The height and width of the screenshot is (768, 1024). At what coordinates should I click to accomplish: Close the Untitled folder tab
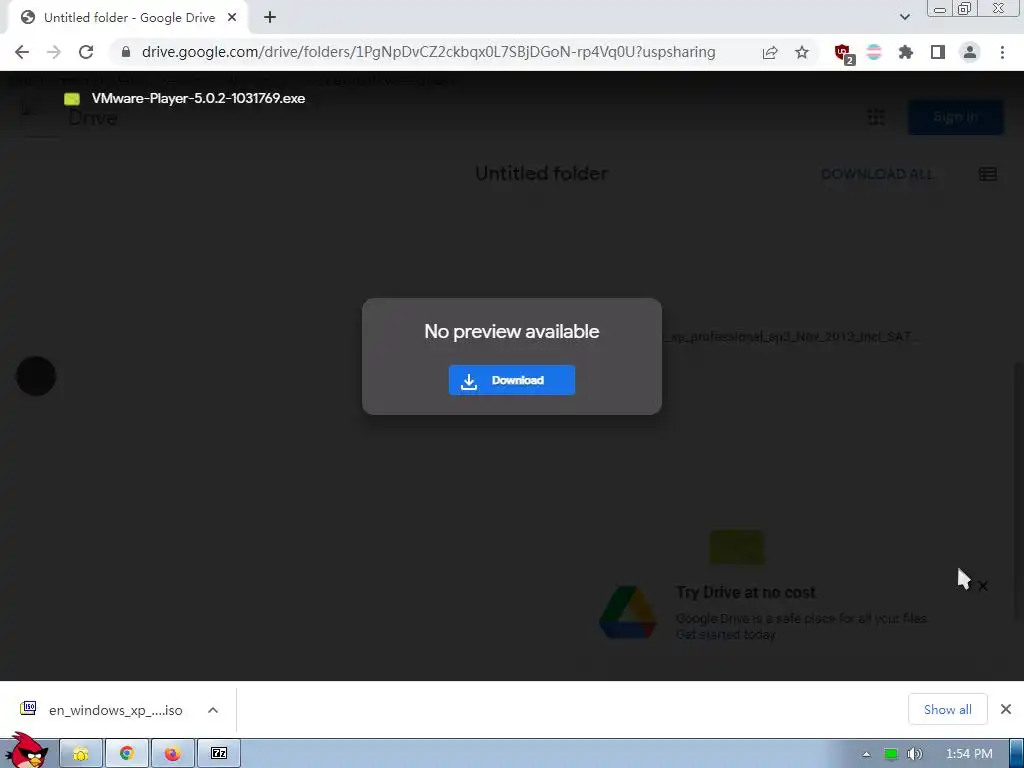[232, 18]
